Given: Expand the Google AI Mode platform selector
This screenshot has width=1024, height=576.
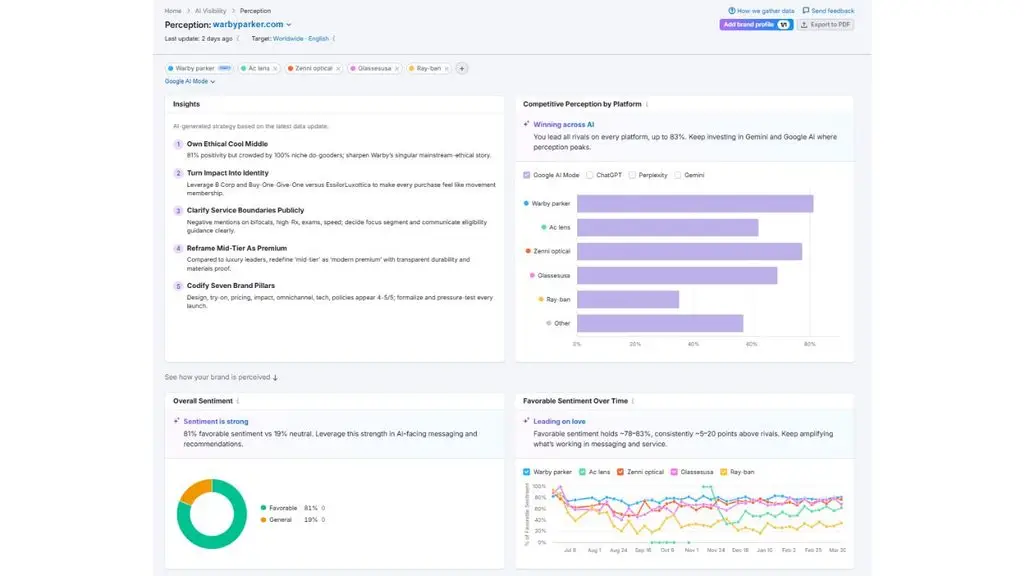Looking at the screenshot, I should coord(189,82).
